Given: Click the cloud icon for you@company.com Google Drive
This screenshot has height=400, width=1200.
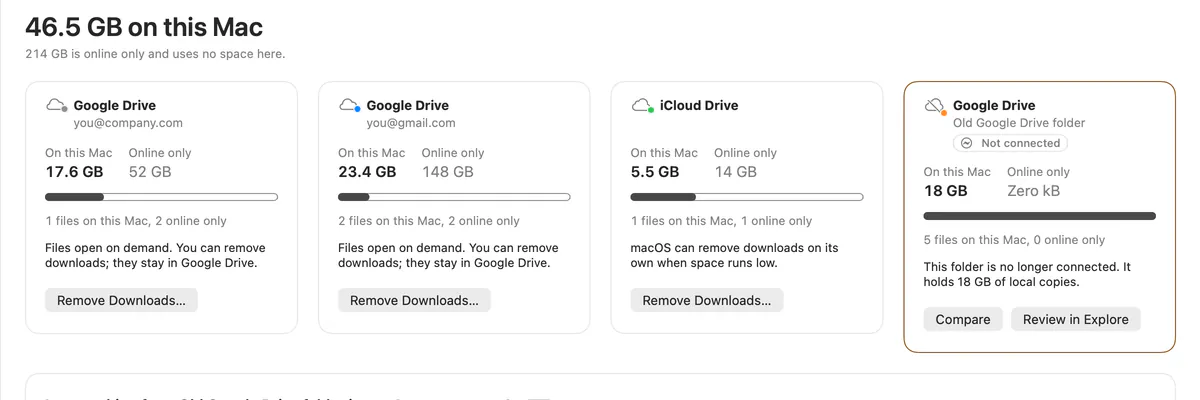Looking at the screenshot, I should pyautogui.click(x=56, y=105).
